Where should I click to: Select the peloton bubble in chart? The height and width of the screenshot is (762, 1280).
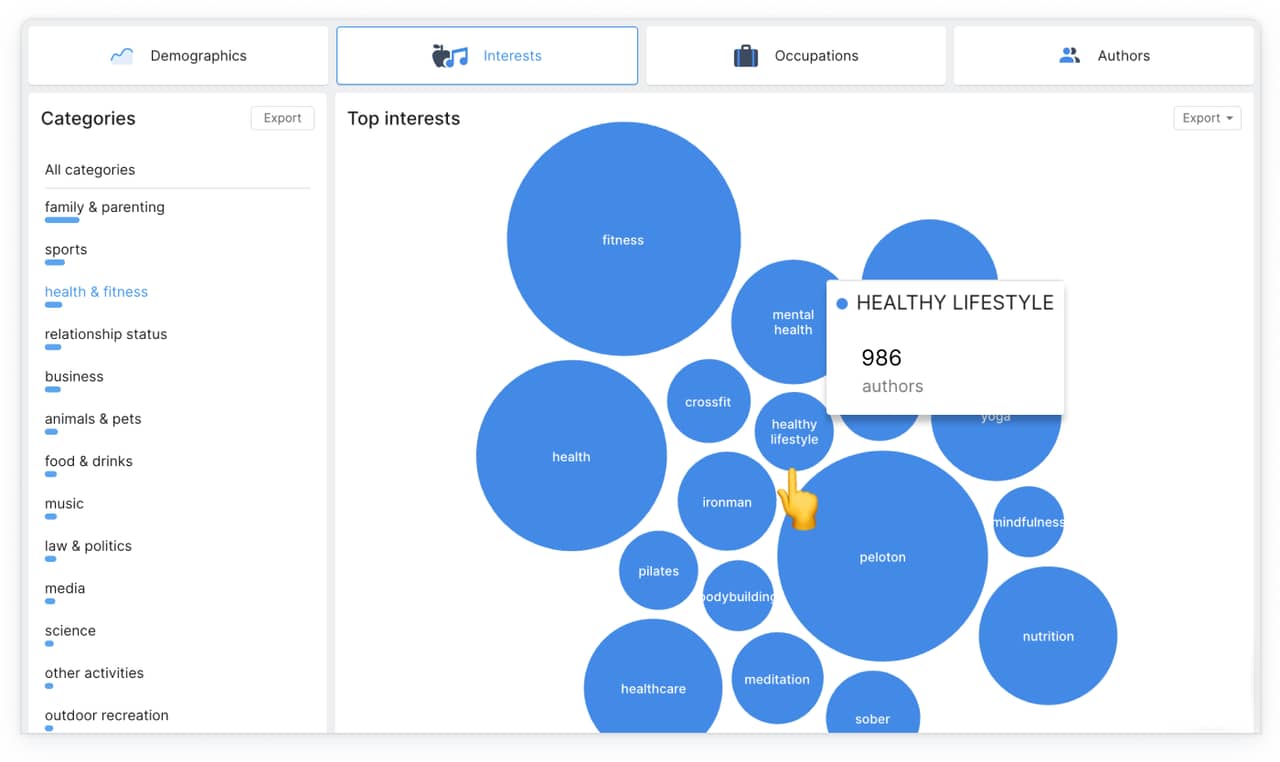(882, 556)
